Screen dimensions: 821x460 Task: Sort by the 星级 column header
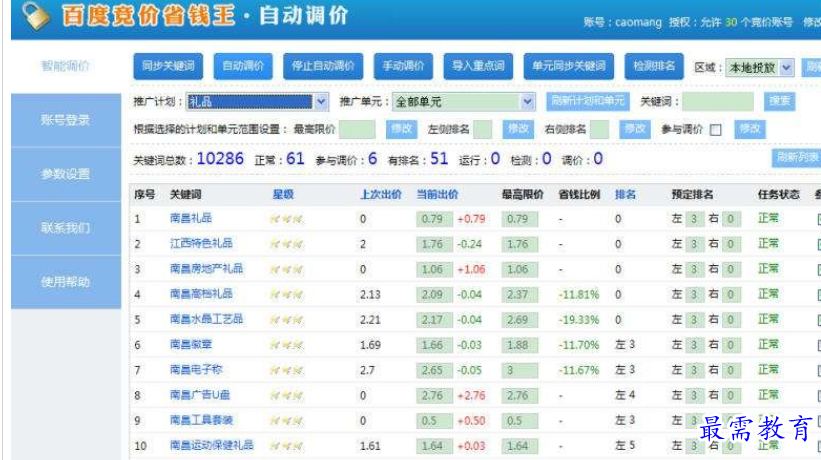pos(283,195)
